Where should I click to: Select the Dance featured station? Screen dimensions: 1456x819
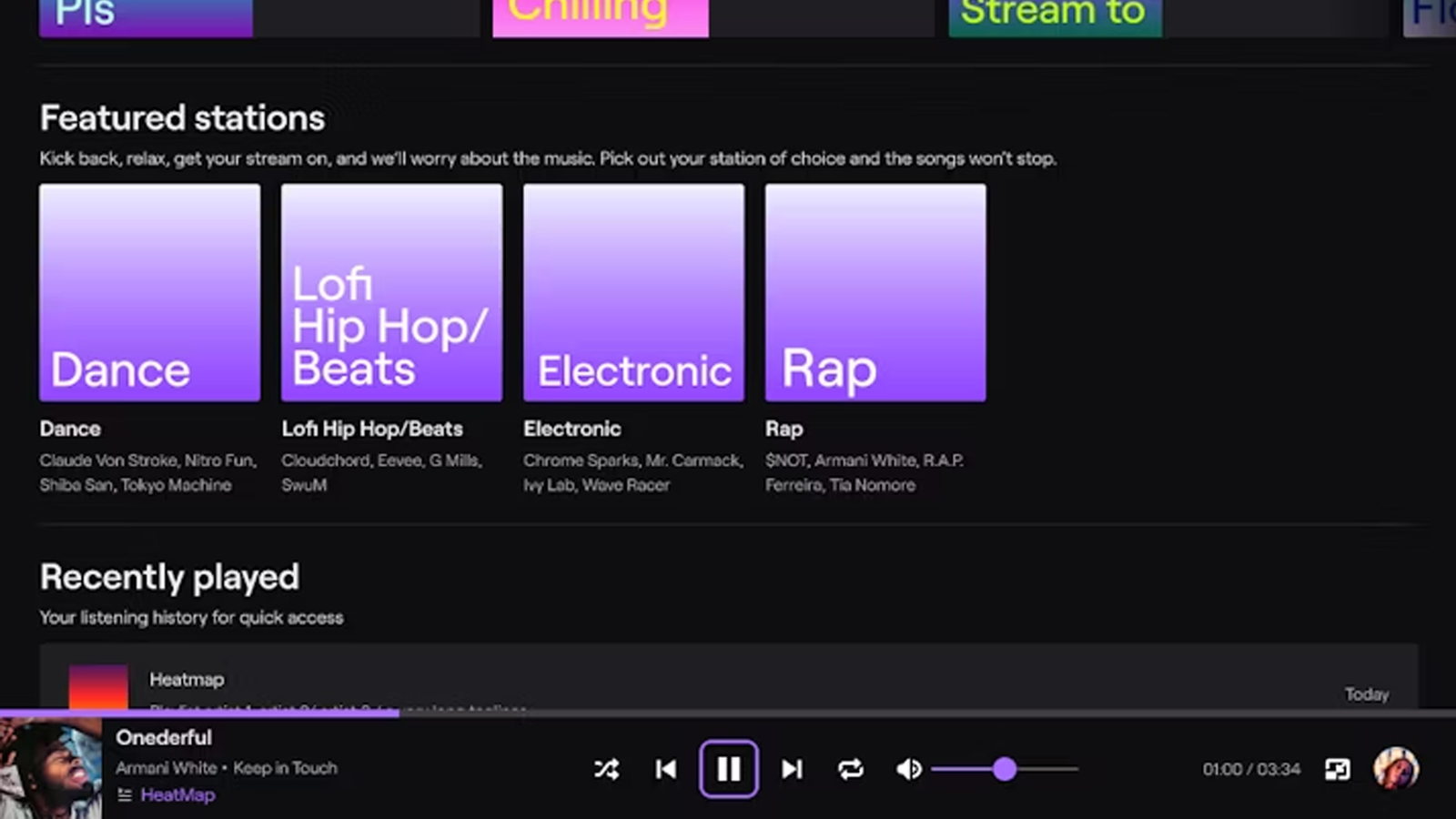[x=148, y=292]
